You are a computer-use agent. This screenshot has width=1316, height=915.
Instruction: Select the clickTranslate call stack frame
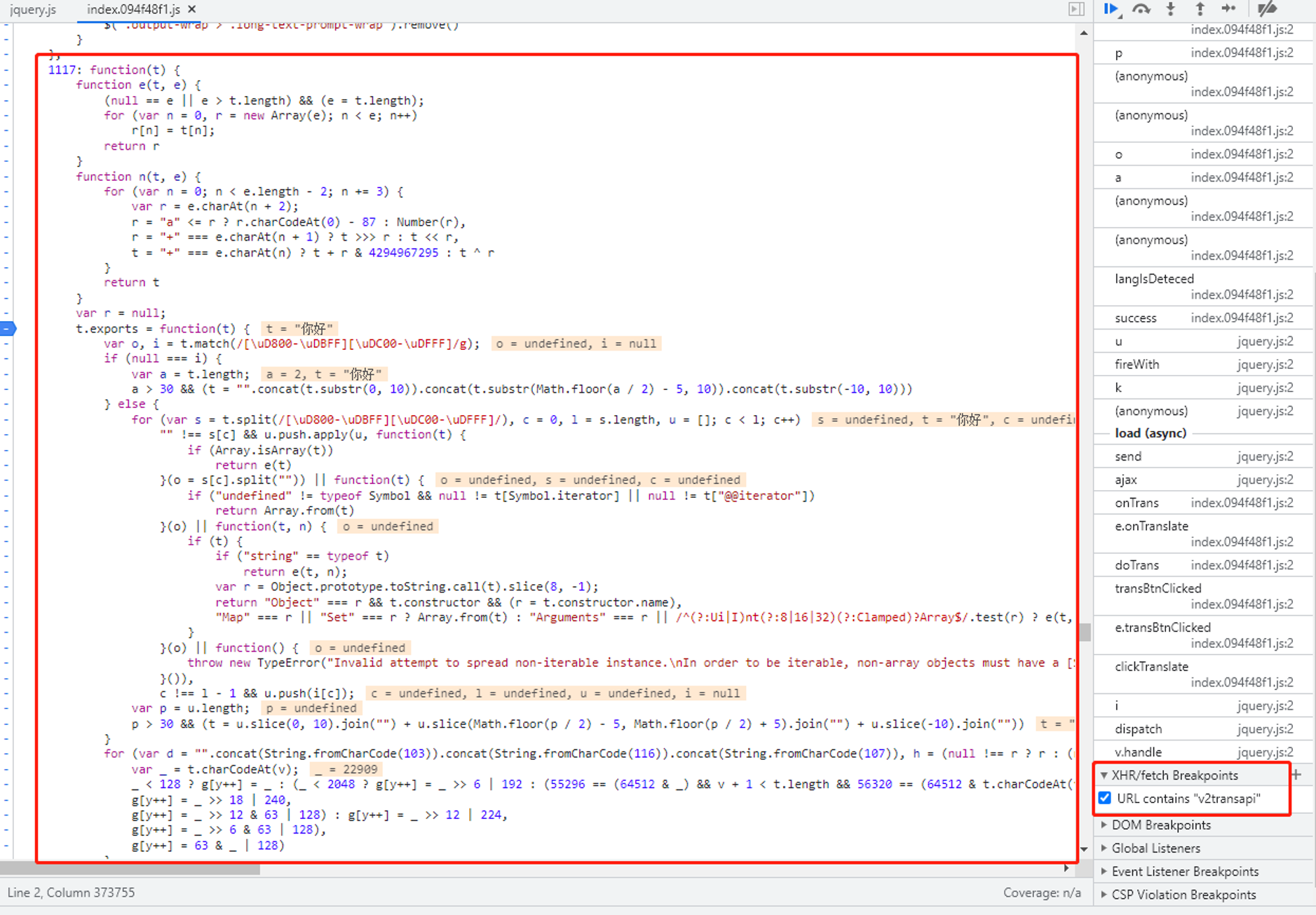(x=1204, y=674)
